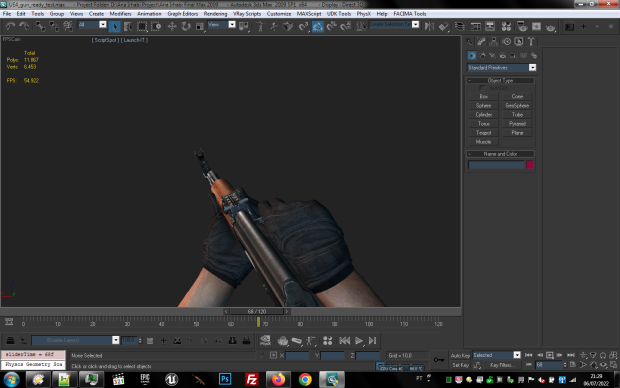This screenshot has height=388, width=620.
Task: Open the Curve Editor icon
Action: pos(476,26)
